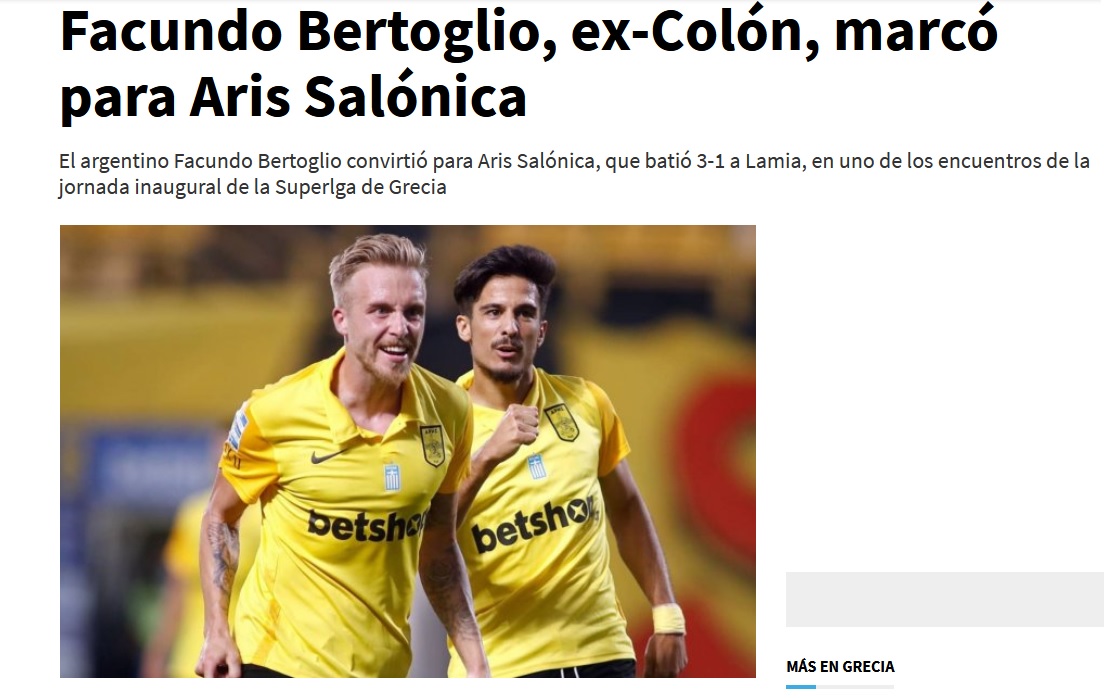This screenshot has width=1104, height=698.
Task: Click the league sleeve badge on the blond player's shoulder
Action: click(x=237, y=430)
